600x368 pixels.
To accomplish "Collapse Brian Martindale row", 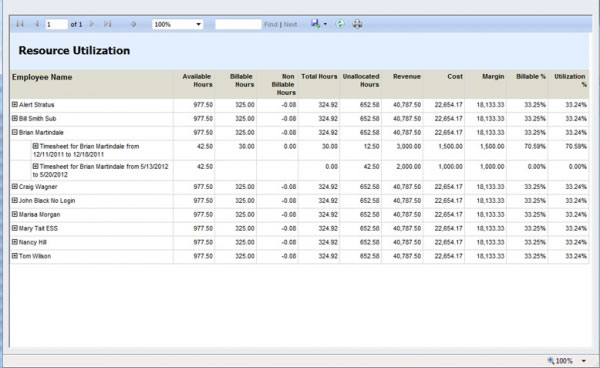I will coord(15,132).
